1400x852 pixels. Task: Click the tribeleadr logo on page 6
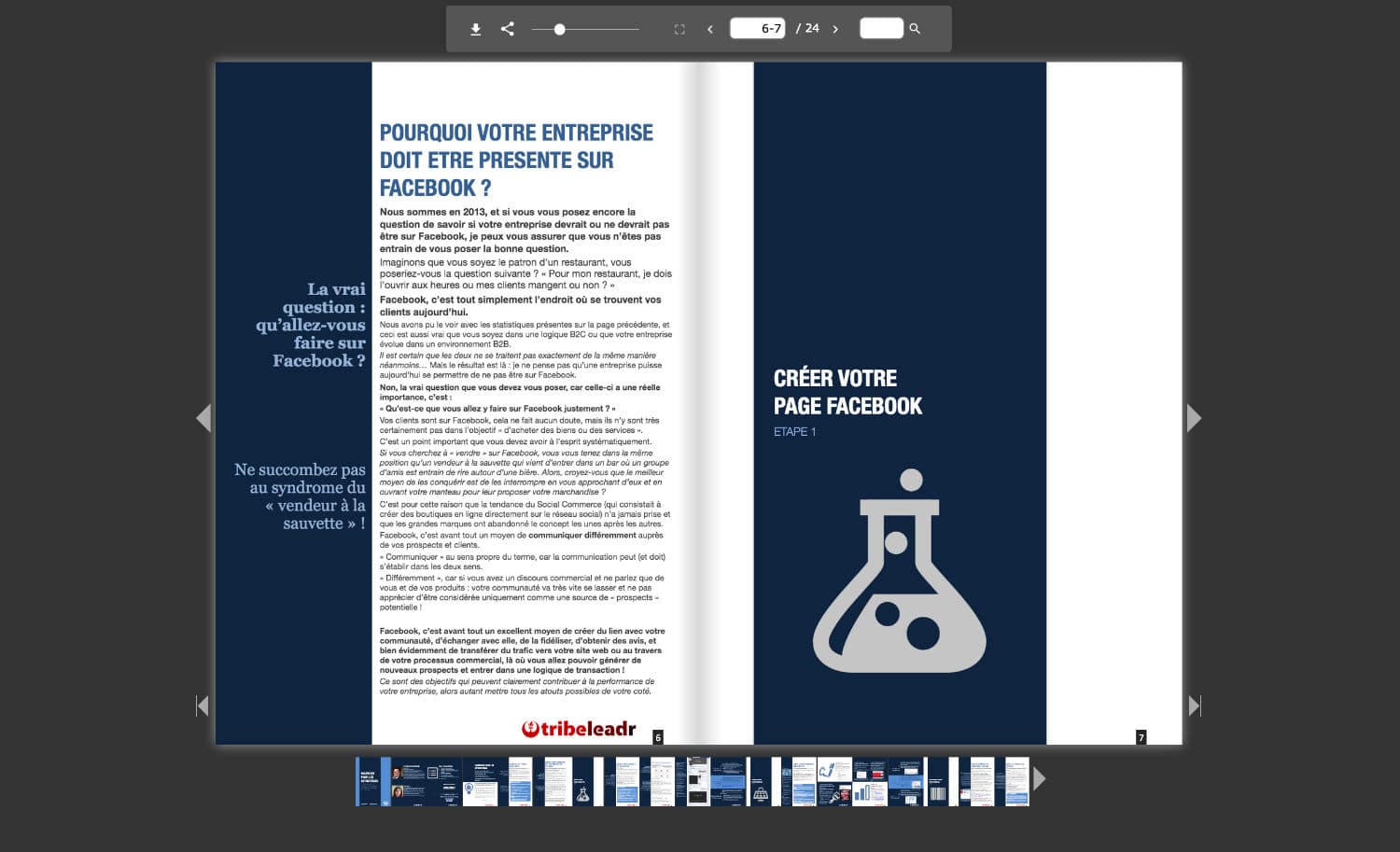(579, 729)
